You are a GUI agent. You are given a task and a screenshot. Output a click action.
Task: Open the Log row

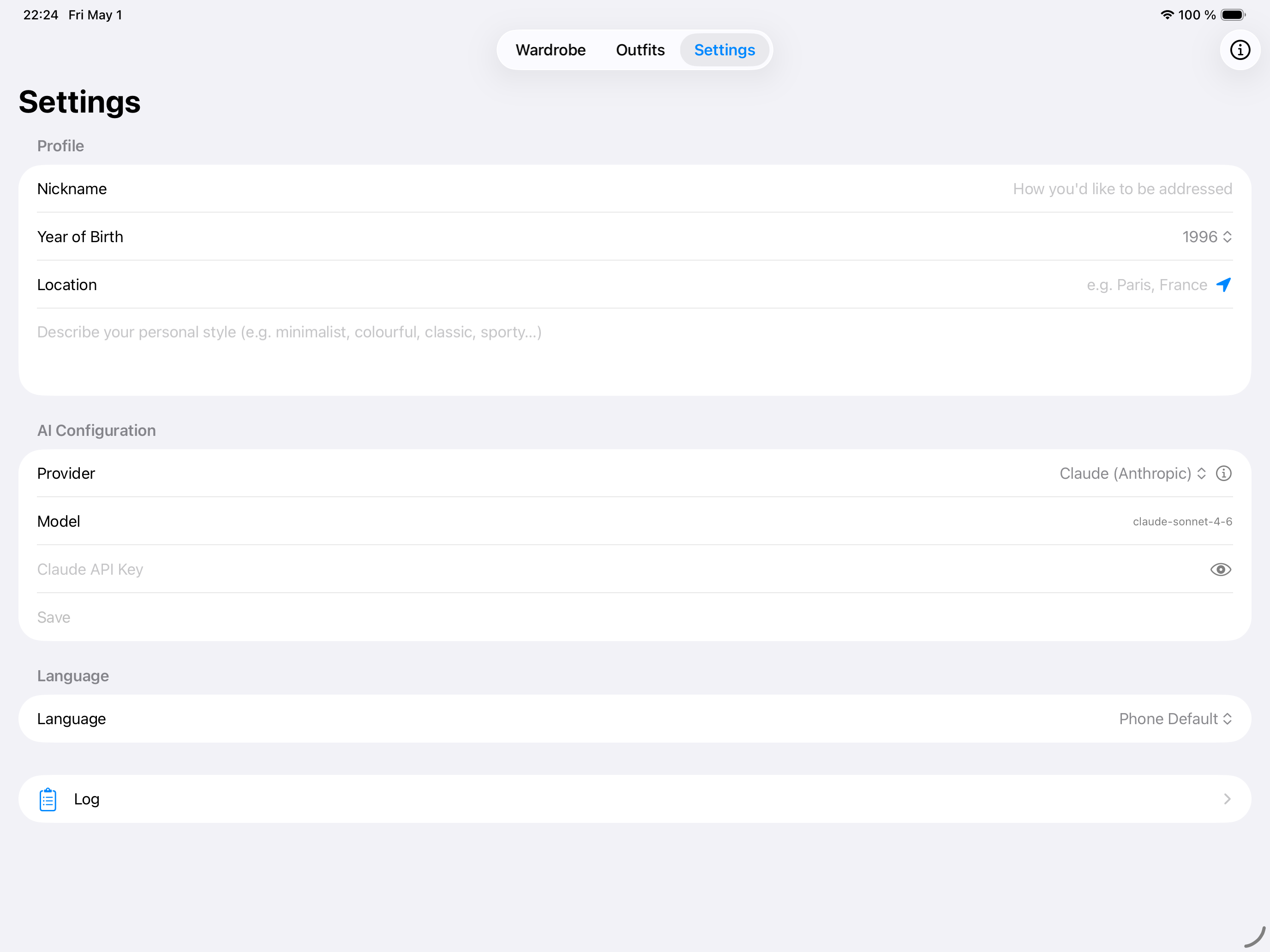click(635, 799)
